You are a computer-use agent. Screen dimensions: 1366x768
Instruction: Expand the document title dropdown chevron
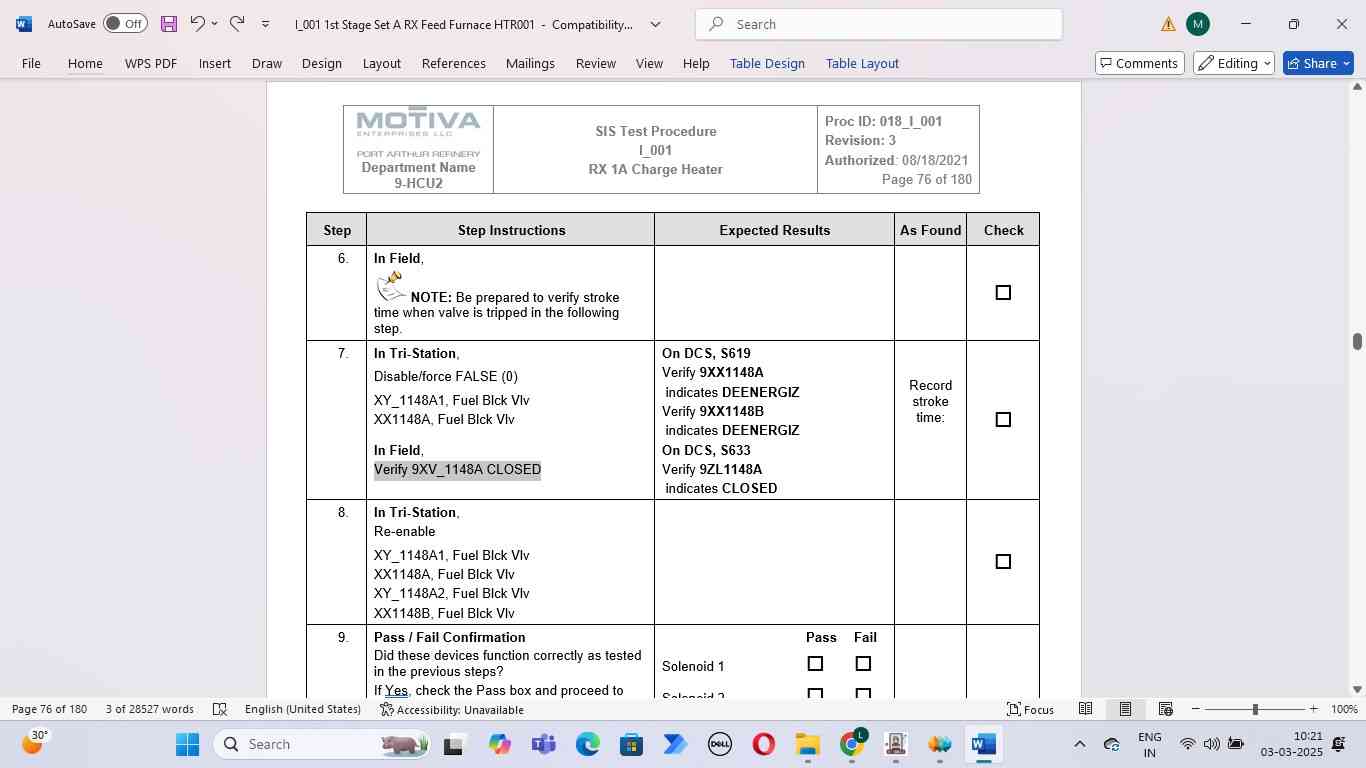655,24
